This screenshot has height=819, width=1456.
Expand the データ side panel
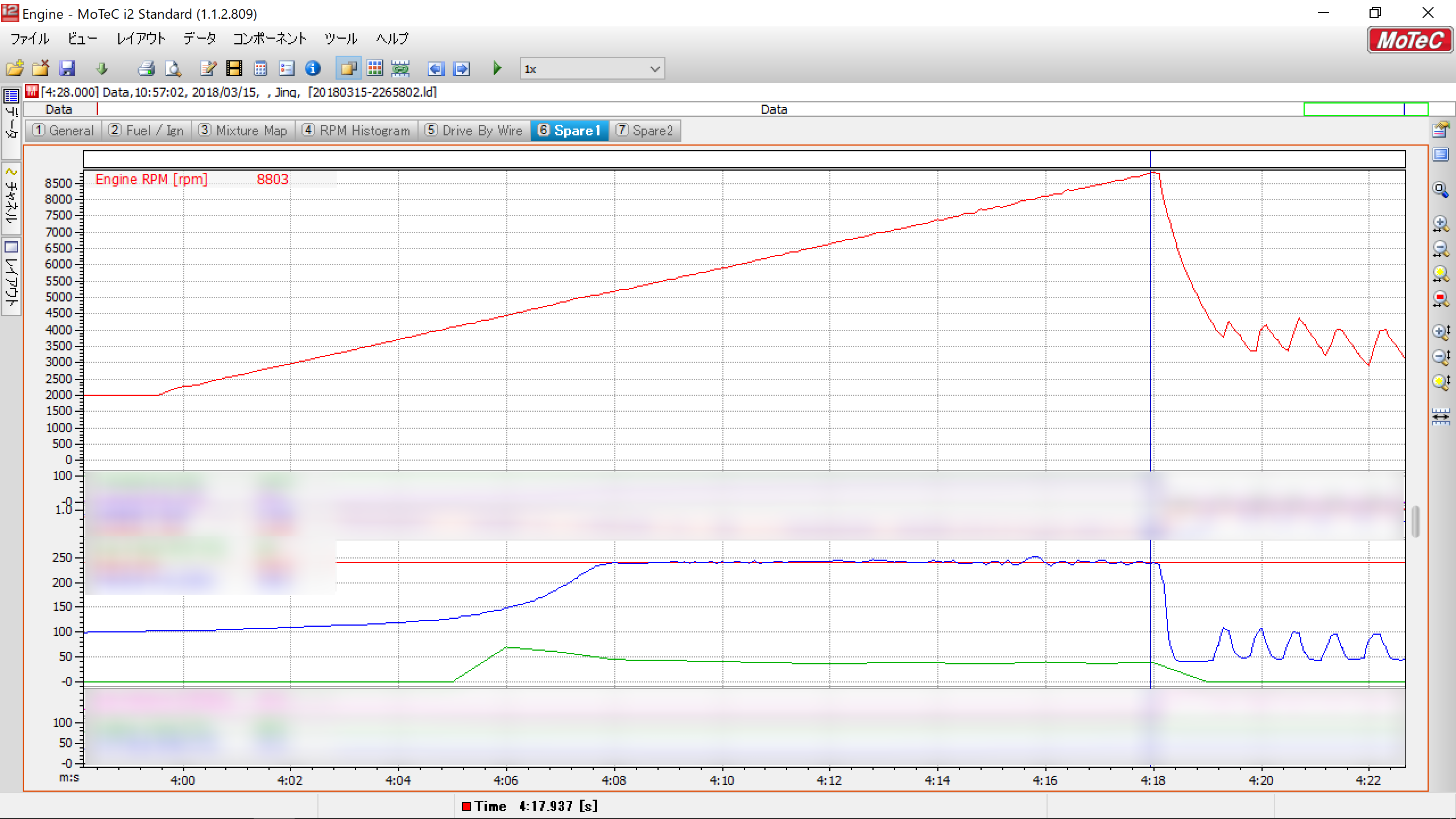tap(11, 122)
